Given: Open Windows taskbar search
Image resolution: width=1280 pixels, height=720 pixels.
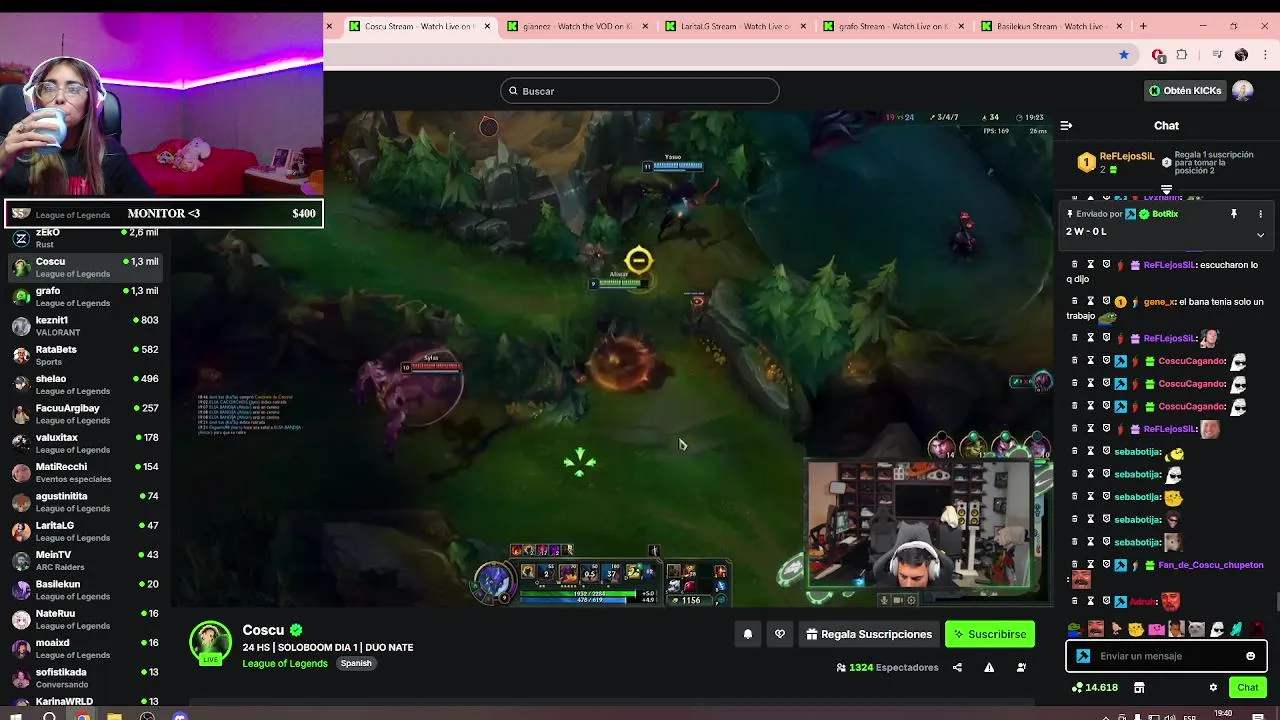Looking at the screenshot, I should point(49,716).
